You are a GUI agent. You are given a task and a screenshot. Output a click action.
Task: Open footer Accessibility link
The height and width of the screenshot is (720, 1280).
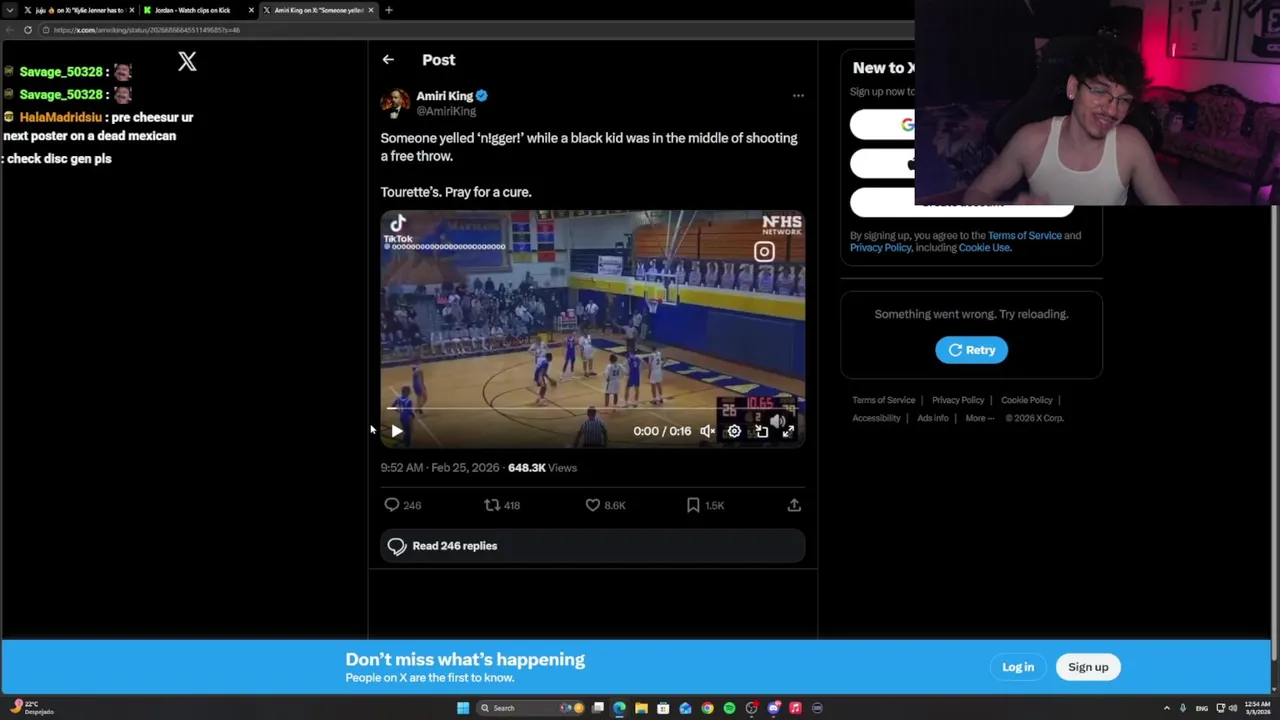tap(876, 418)
